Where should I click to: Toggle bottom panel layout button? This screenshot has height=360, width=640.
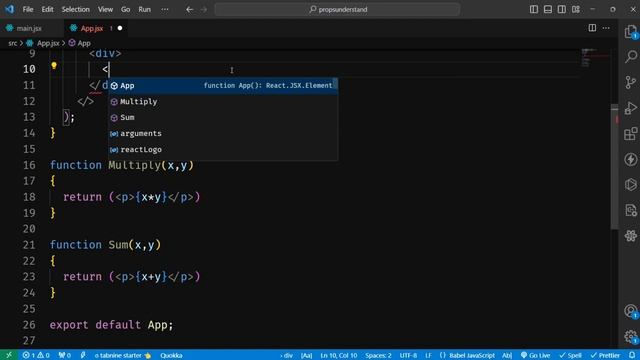[x=548, y=9]
